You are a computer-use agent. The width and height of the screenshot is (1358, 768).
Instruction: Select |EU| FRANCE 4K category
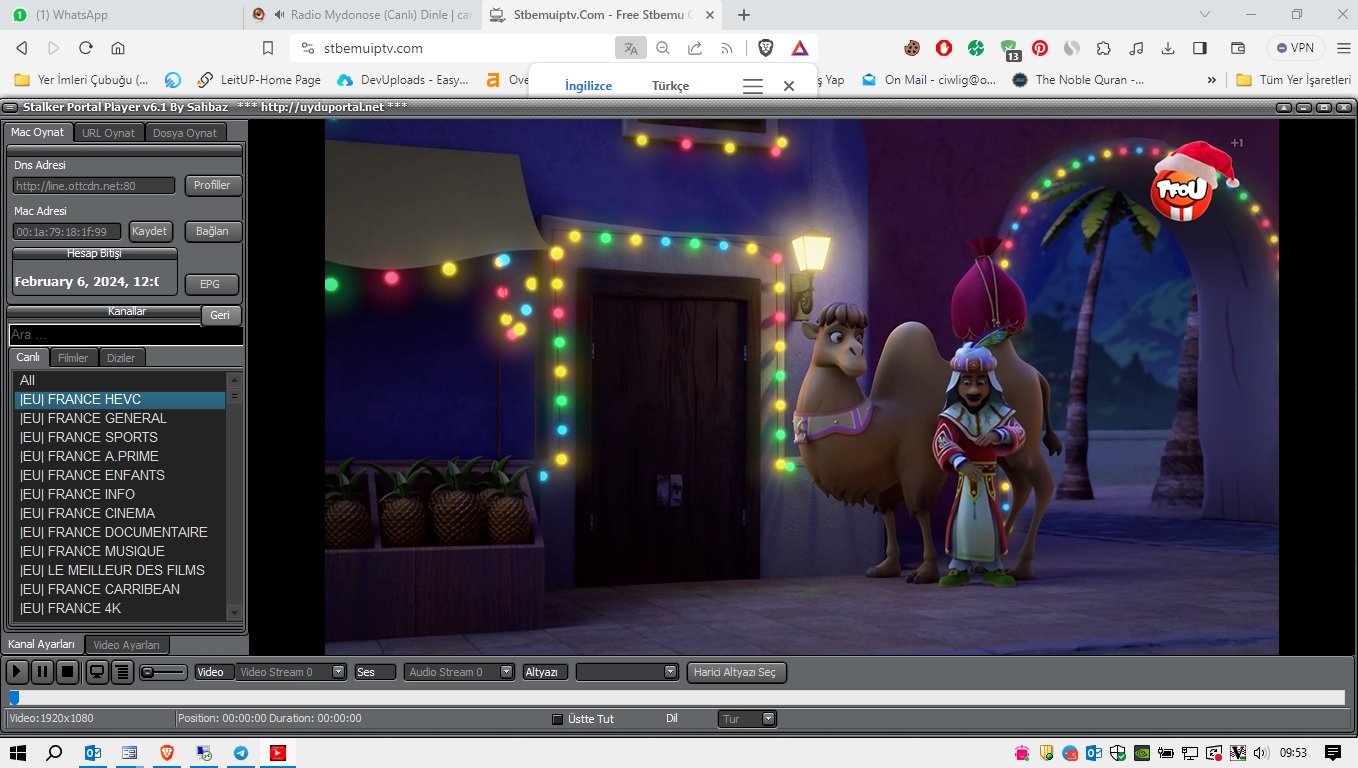[119, 608]
